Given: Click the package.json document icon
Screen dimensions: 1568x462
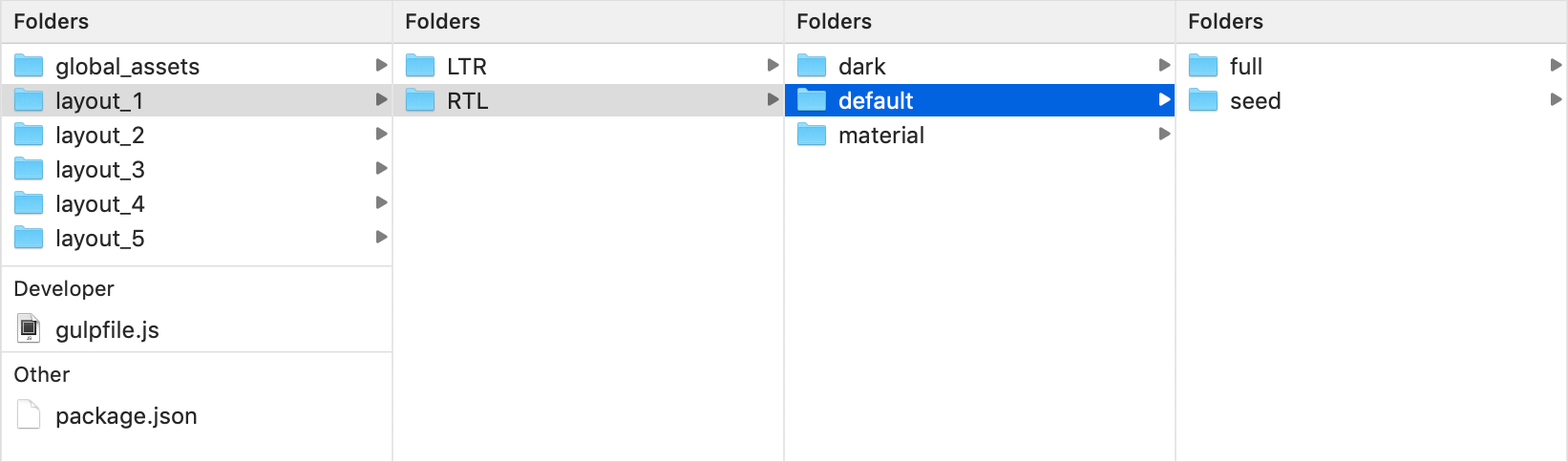Looking at the screenshot, I should [x=30, y=414].
